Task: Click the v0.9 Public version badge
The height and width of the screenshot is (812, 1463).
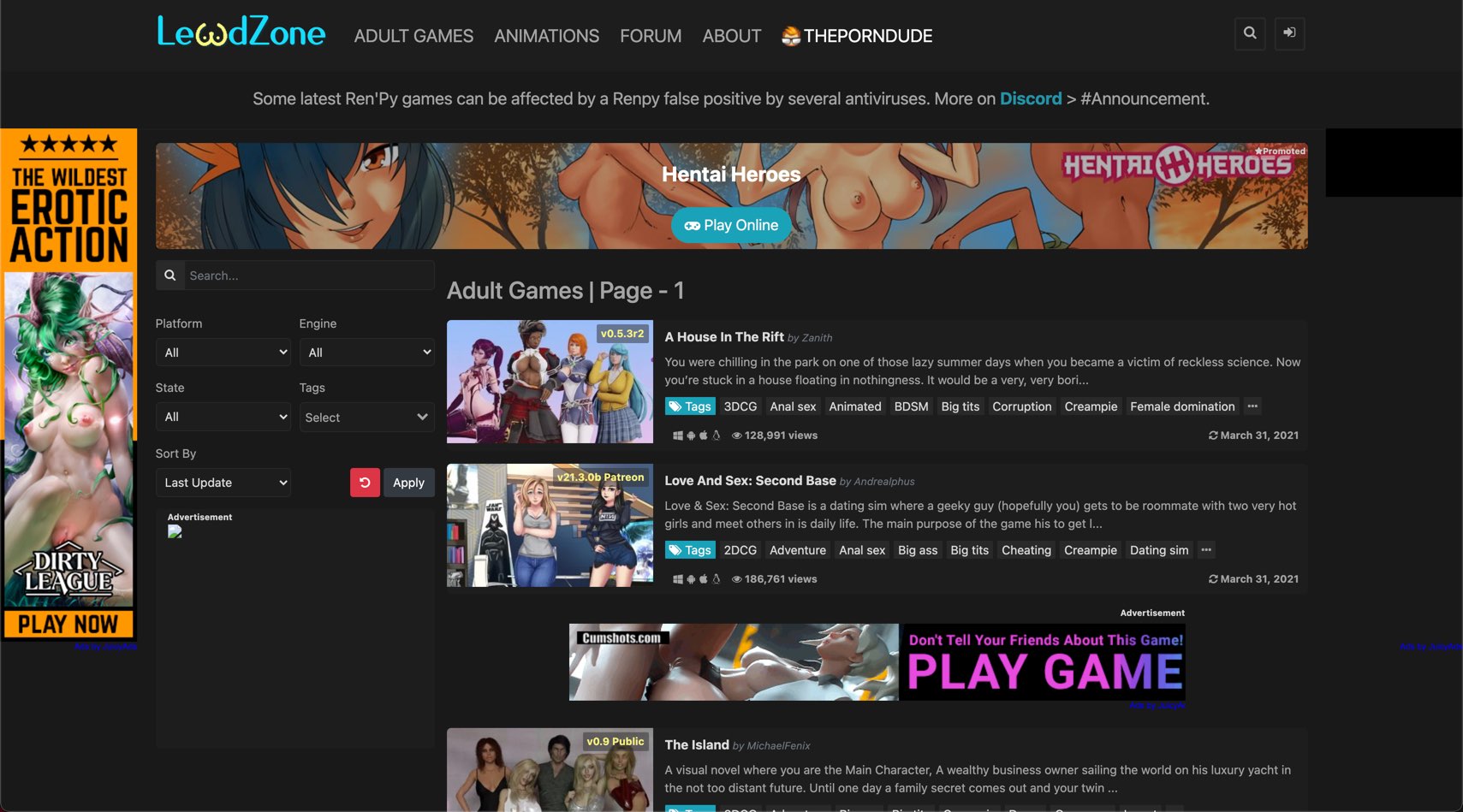Action: (x=615, y=742)
